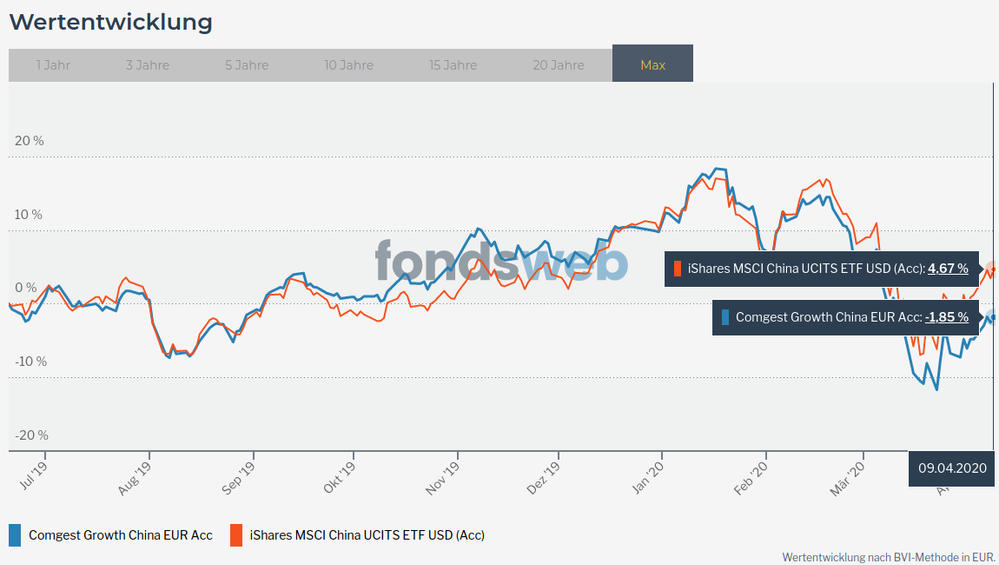Click the orange iShares legend swatch
The width and height of the screenshot is (999, 565).
[237, 535]
